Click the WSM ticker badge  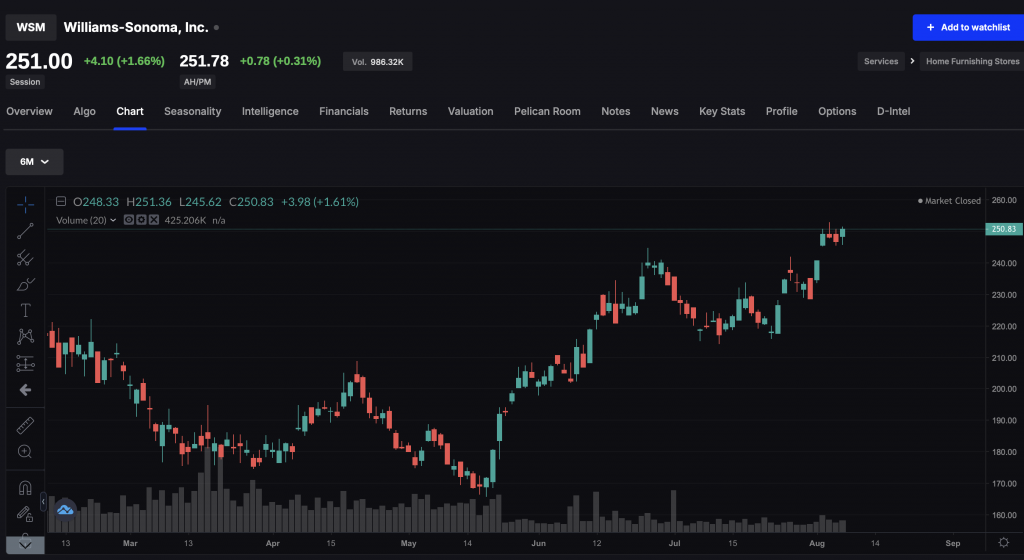tap(31, 27)
